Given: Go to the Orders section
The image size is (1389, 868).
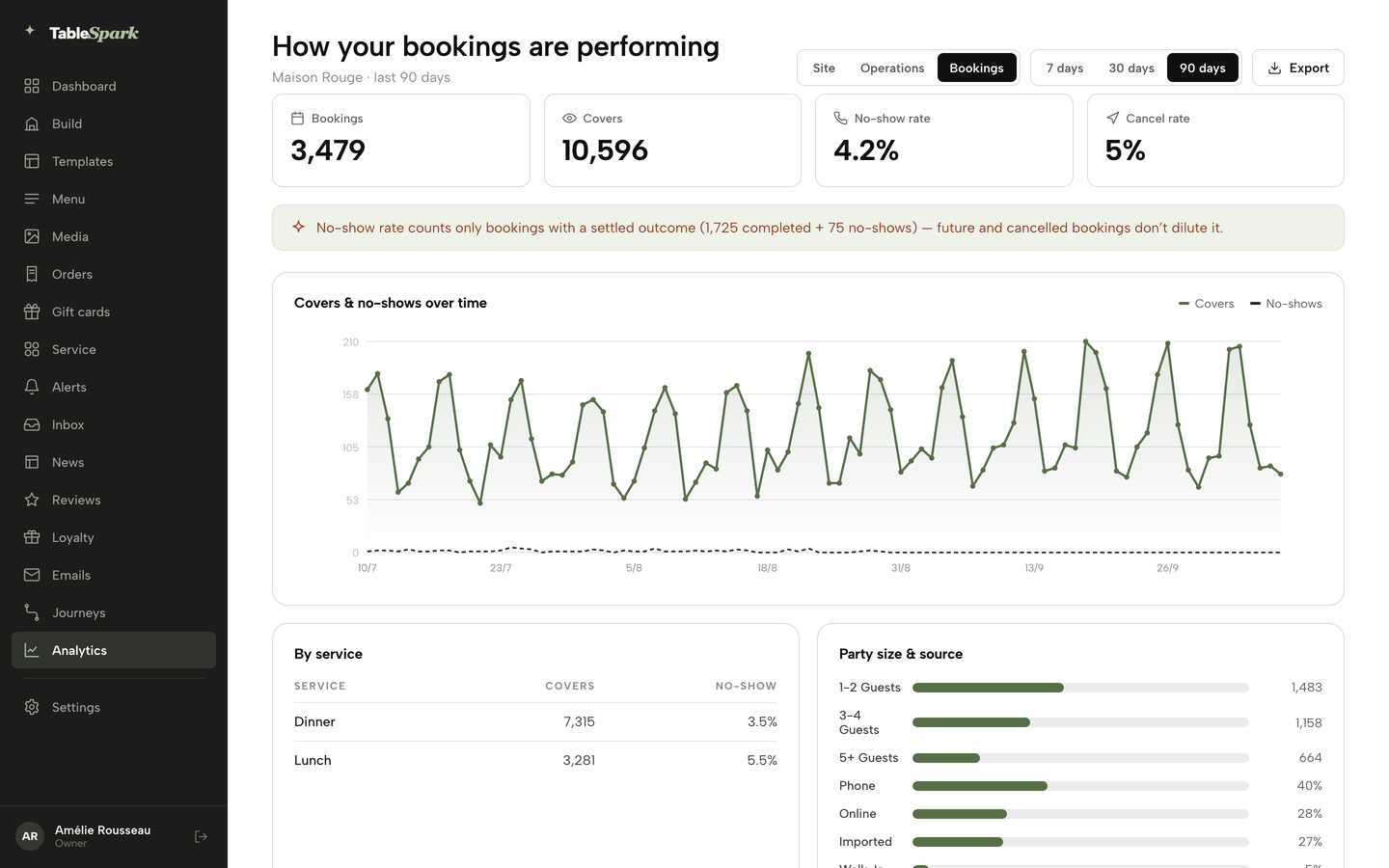Looking at the screenshot, I should (114, 274).
